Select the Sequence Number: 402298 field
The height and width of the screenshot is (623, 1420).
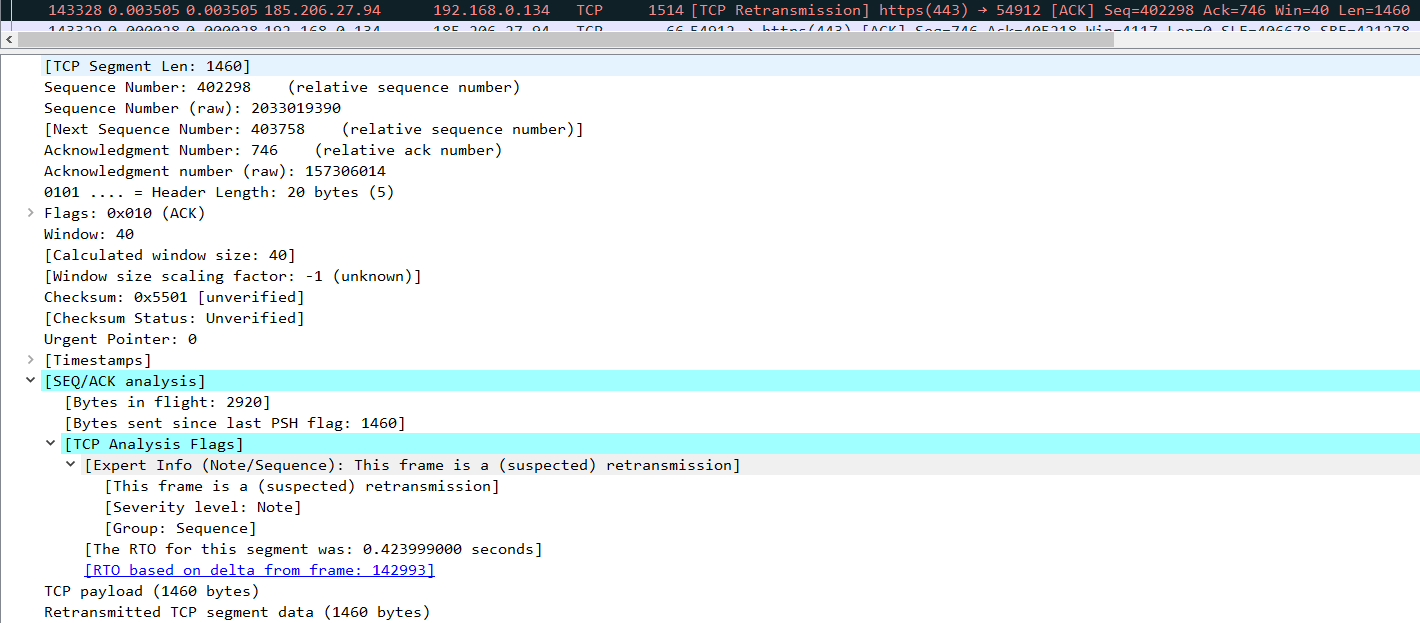(147, 87)
